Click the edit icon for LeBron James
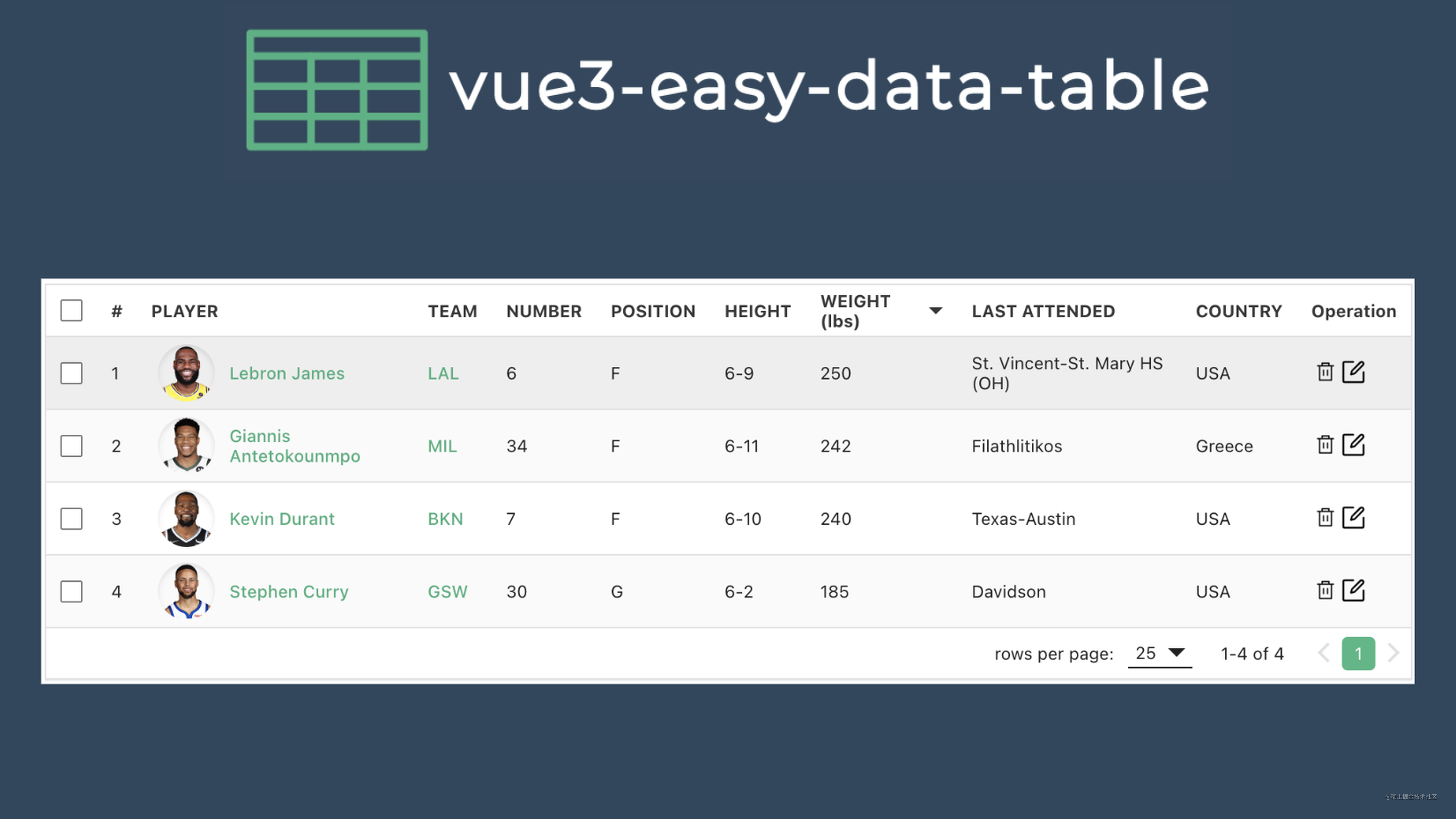 1354,372
